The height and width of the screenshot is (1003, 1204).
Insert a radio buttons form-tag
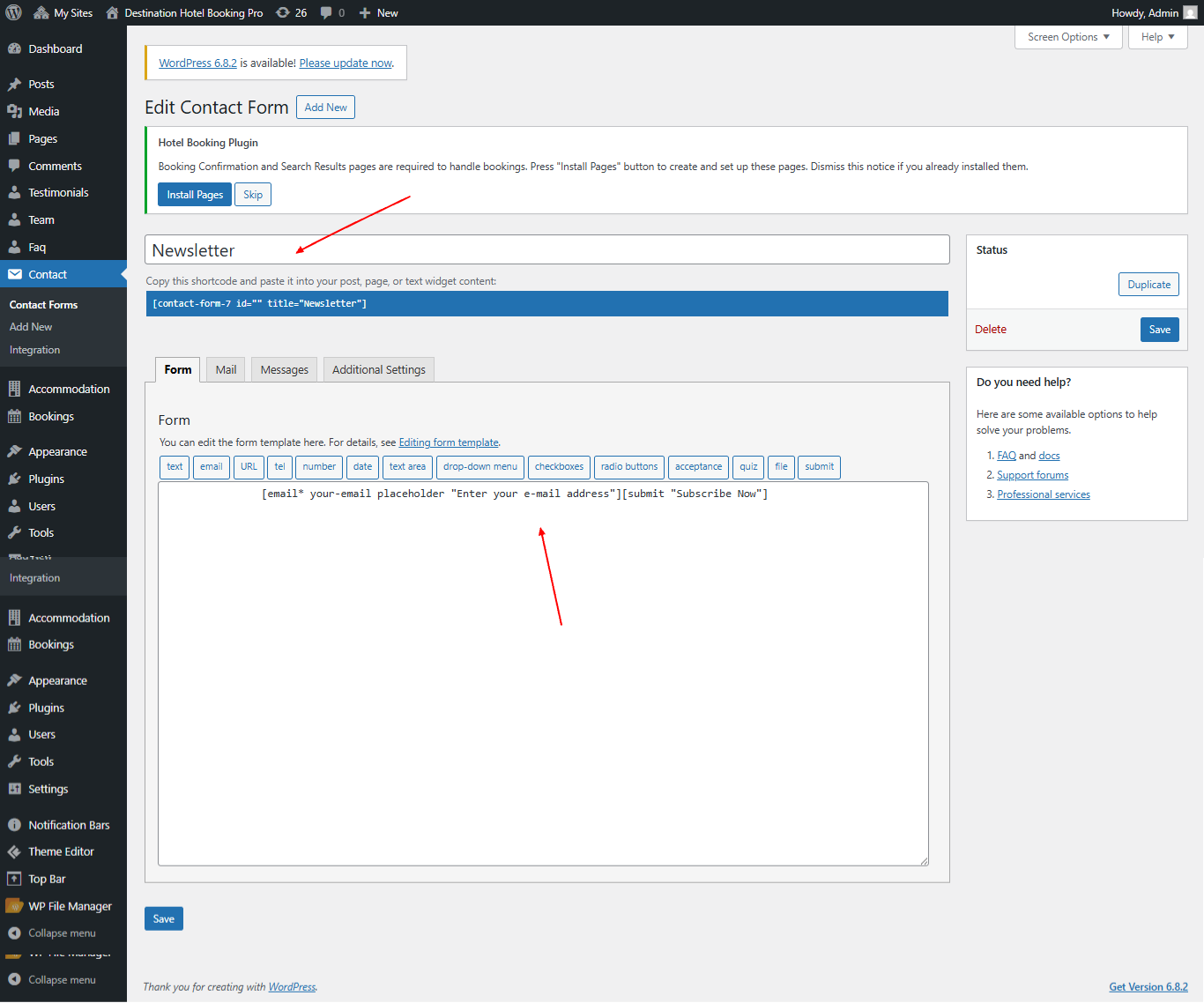[629, 467]
